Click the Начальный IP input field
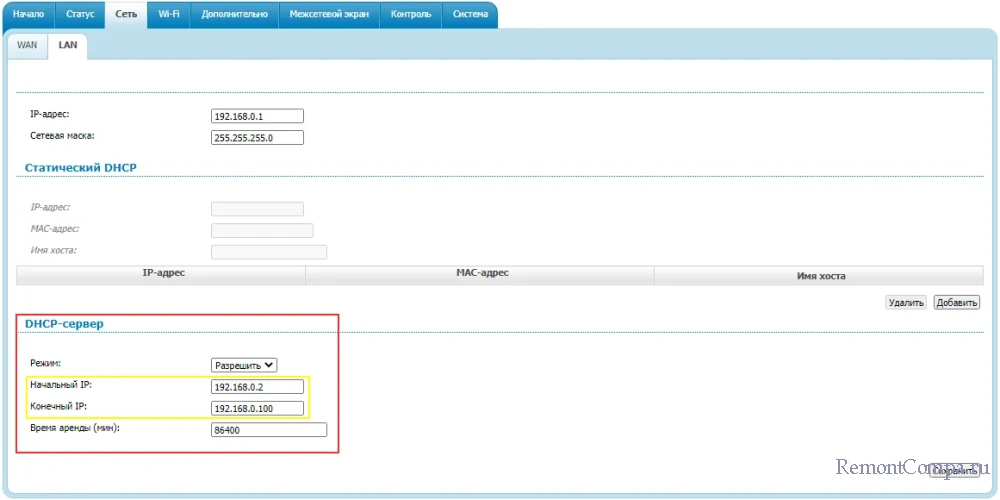This screenshot has height=500, width=1000. (257, 387)
